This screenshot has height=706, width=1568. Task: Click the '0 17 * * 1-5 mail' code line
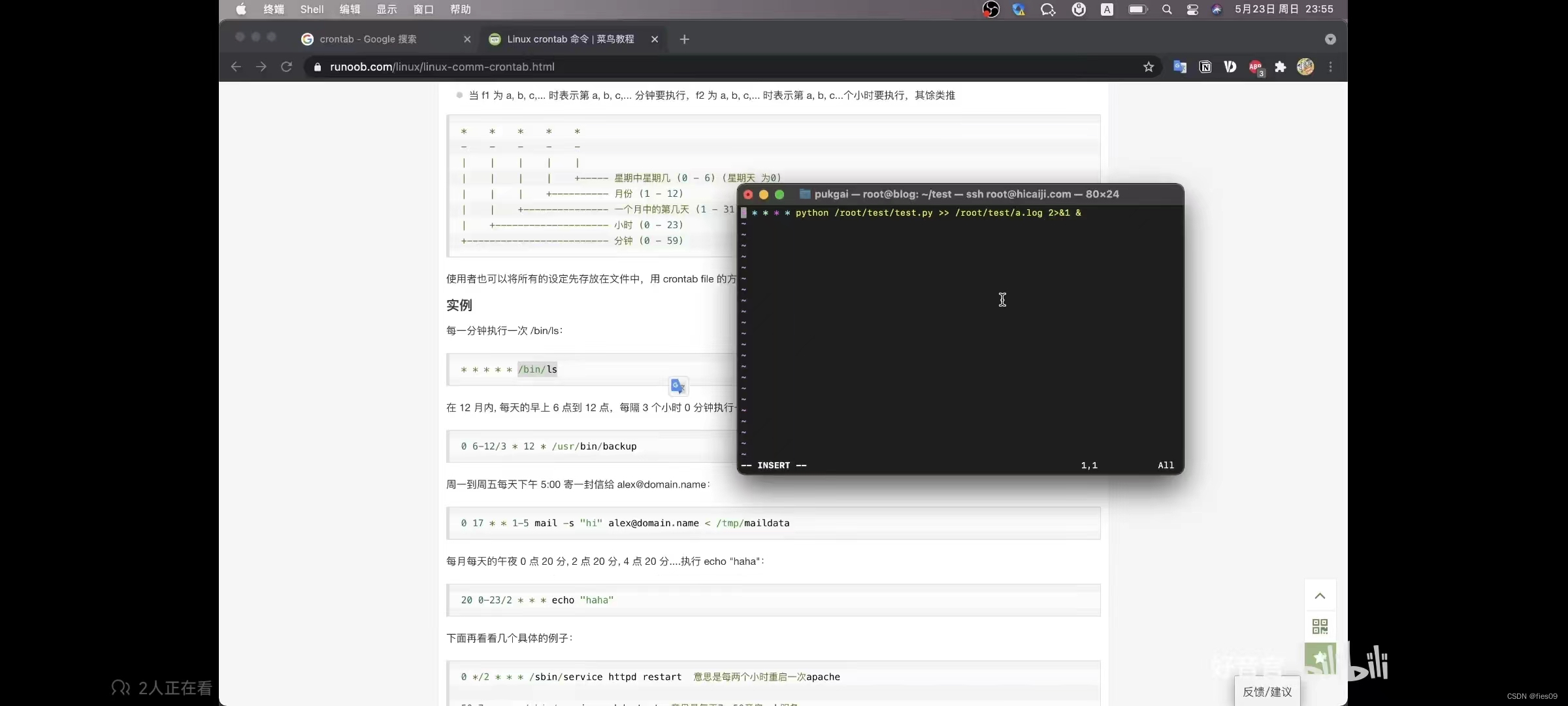click(625, 523)
